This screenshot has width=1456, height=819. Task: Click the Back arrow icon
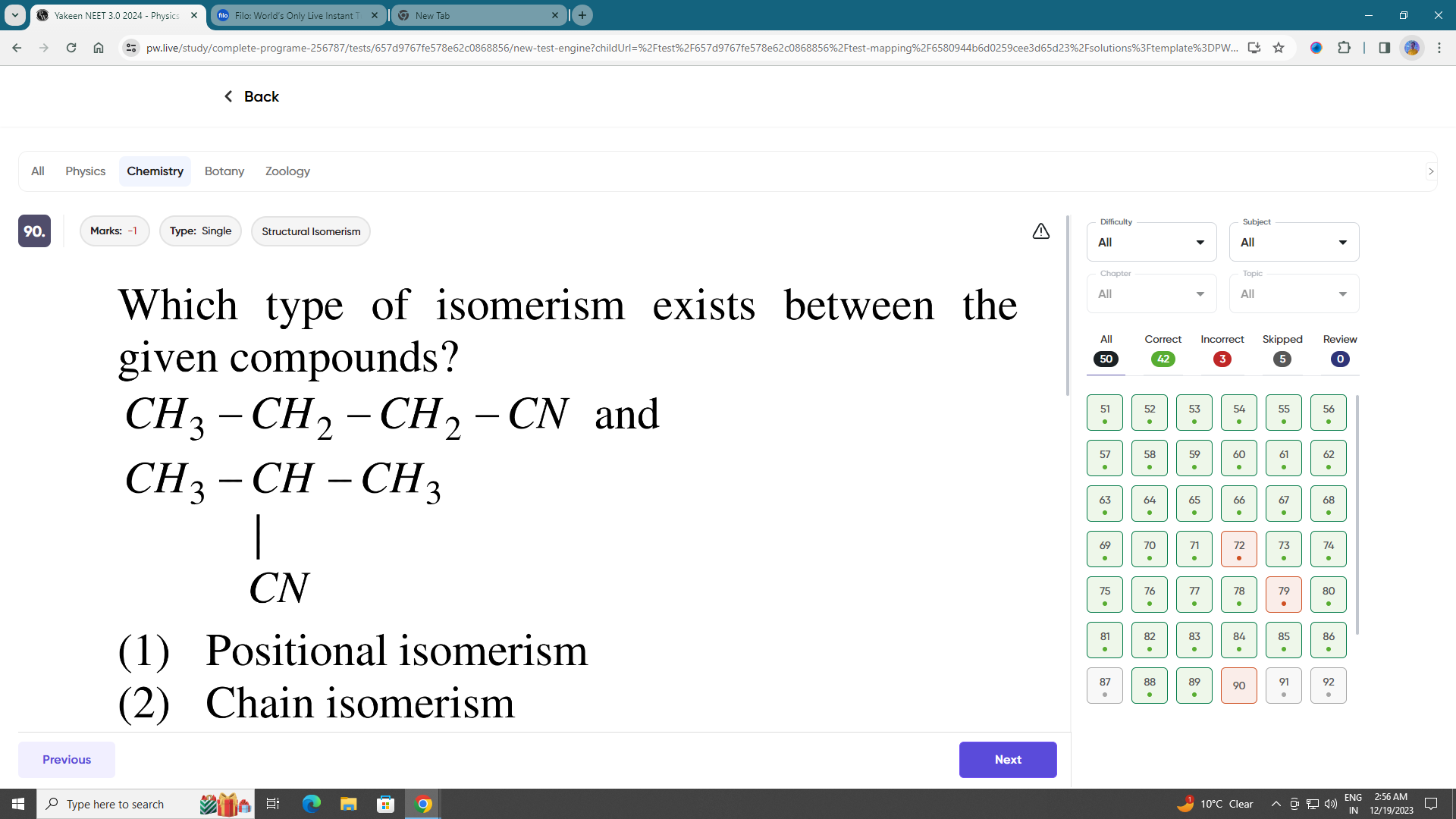point(228,96)
